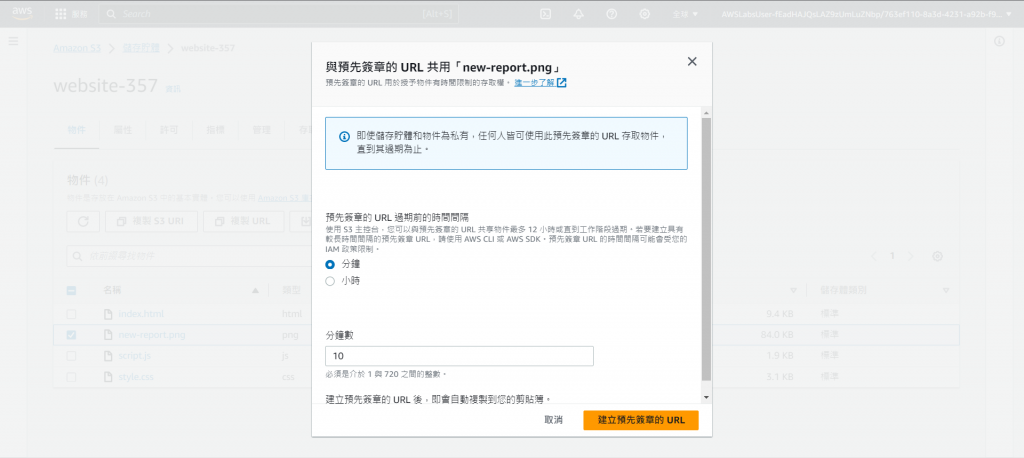Click the 84.0 KB size cell
The width and height of the screenshot is (1024, 458).
pos(777,335)
